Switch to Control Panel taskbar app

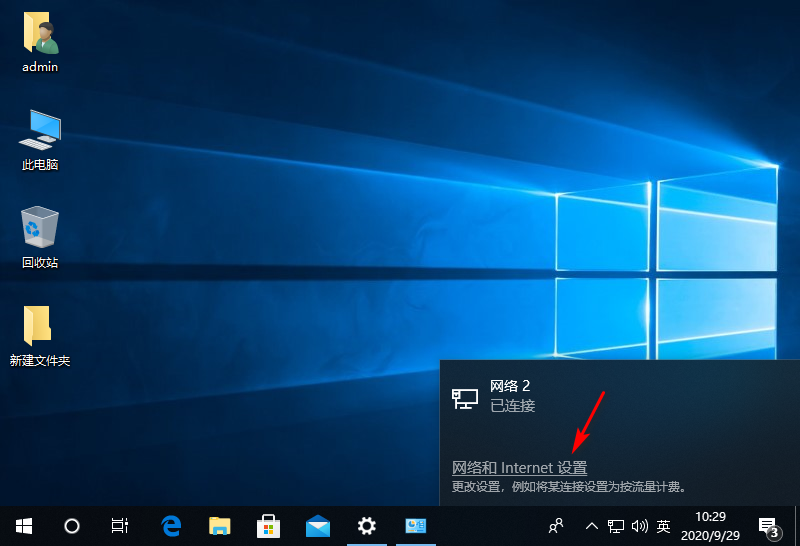pos(416,525)
